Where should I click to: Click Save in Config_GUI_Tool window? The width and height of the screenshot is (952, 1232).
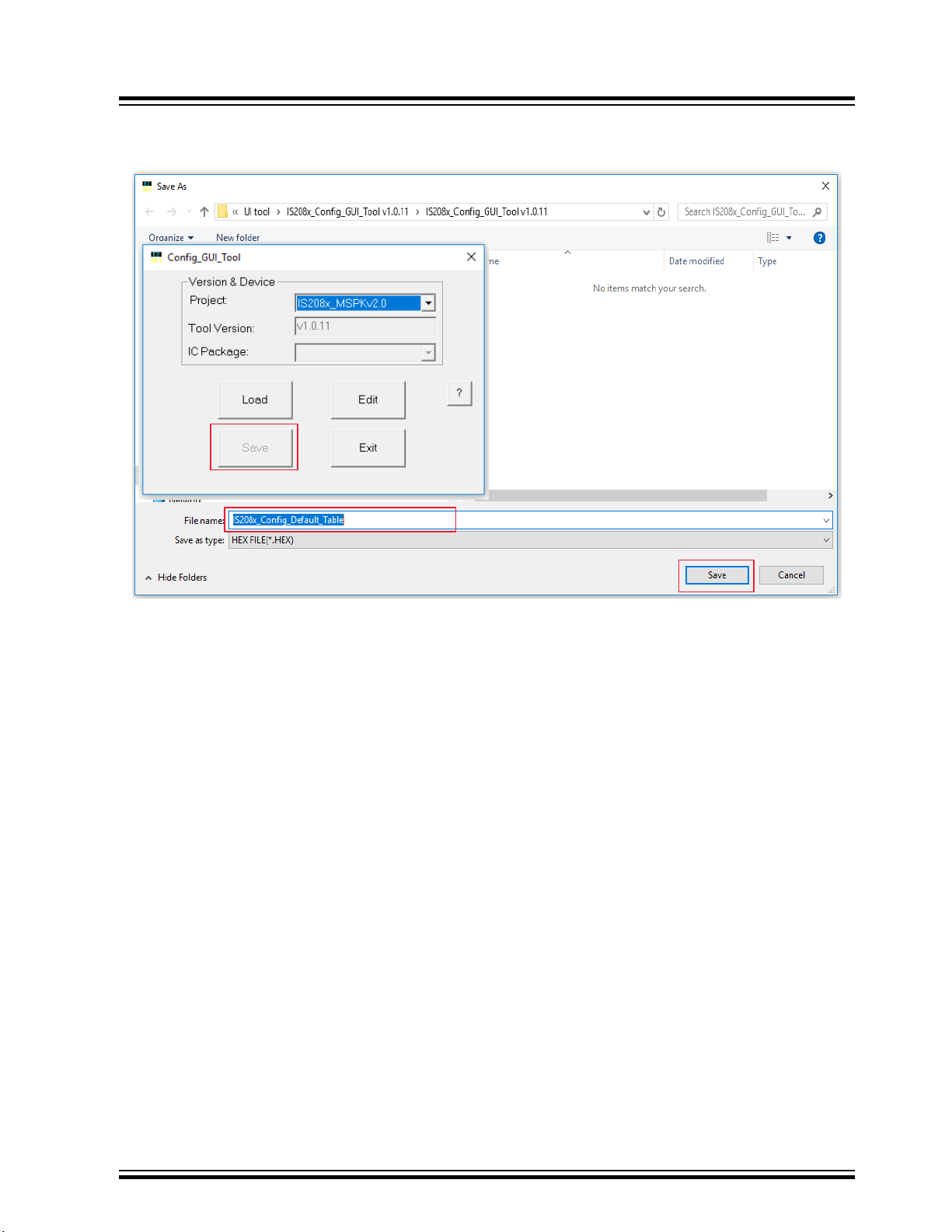pos(255,448)
